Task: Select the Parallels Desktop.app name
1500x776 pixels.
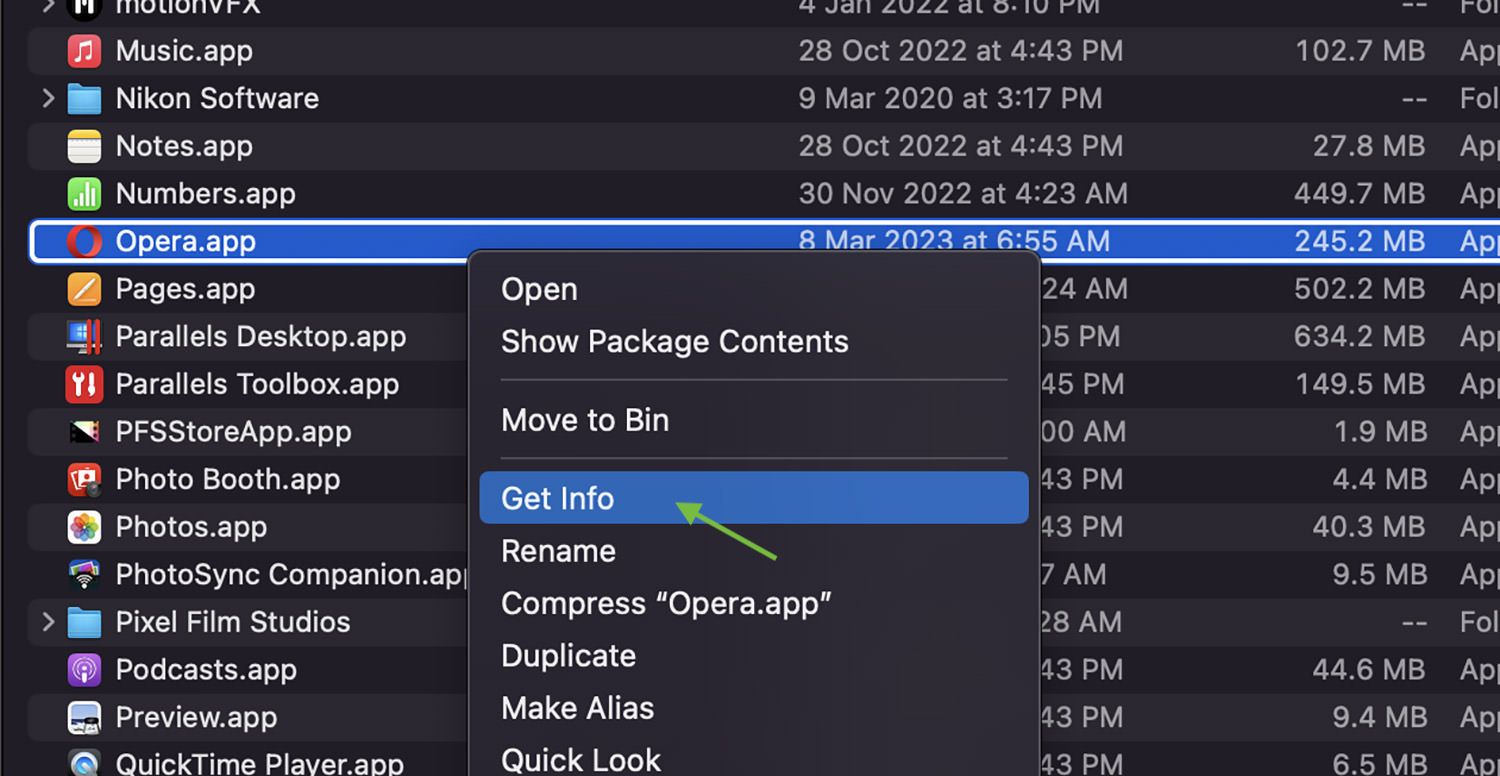Action: coord(261,336)
